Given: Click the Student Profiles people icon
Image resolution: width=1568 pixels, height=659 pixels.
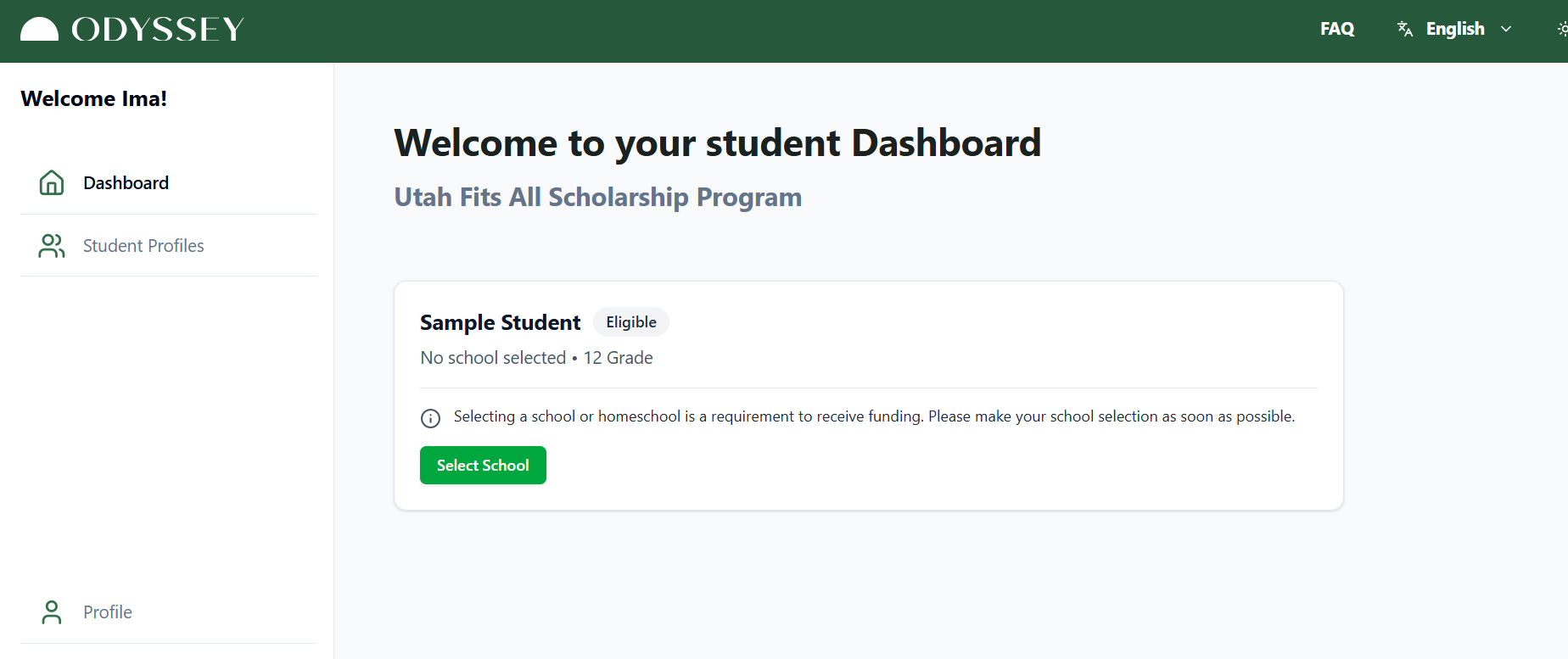Looking at the screenshot, I should tap(52, 245).
